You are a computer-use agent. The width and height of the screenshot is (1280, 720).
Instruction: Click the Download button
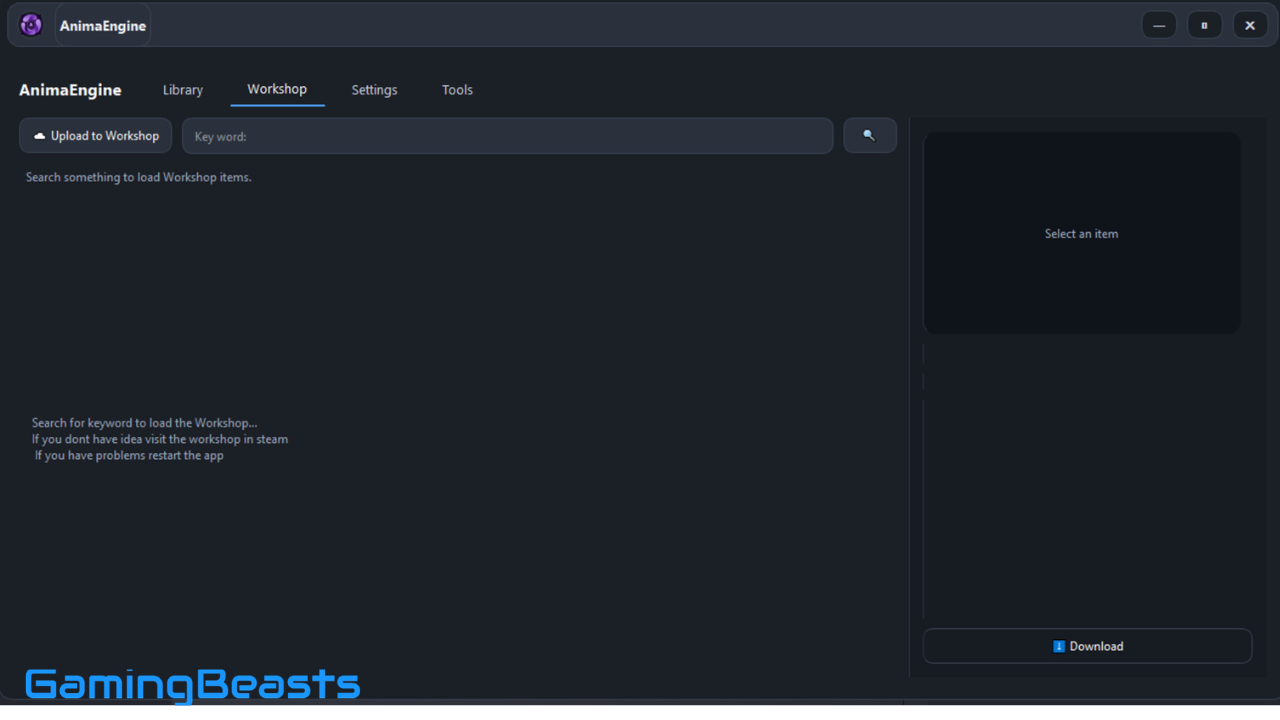click(1087, 646)
